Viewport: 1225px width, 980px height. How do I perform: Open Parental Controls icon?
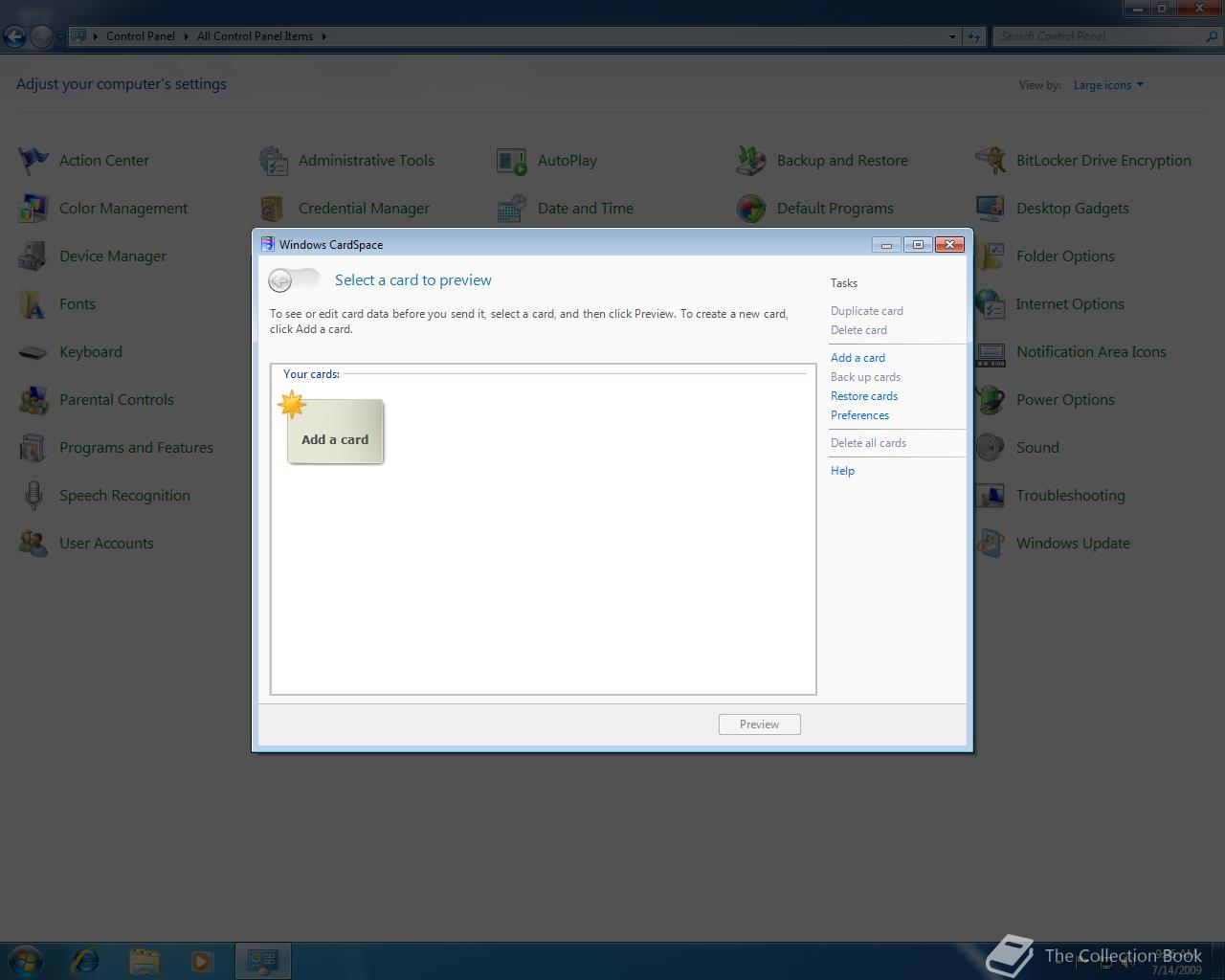[x=33, y=400]
